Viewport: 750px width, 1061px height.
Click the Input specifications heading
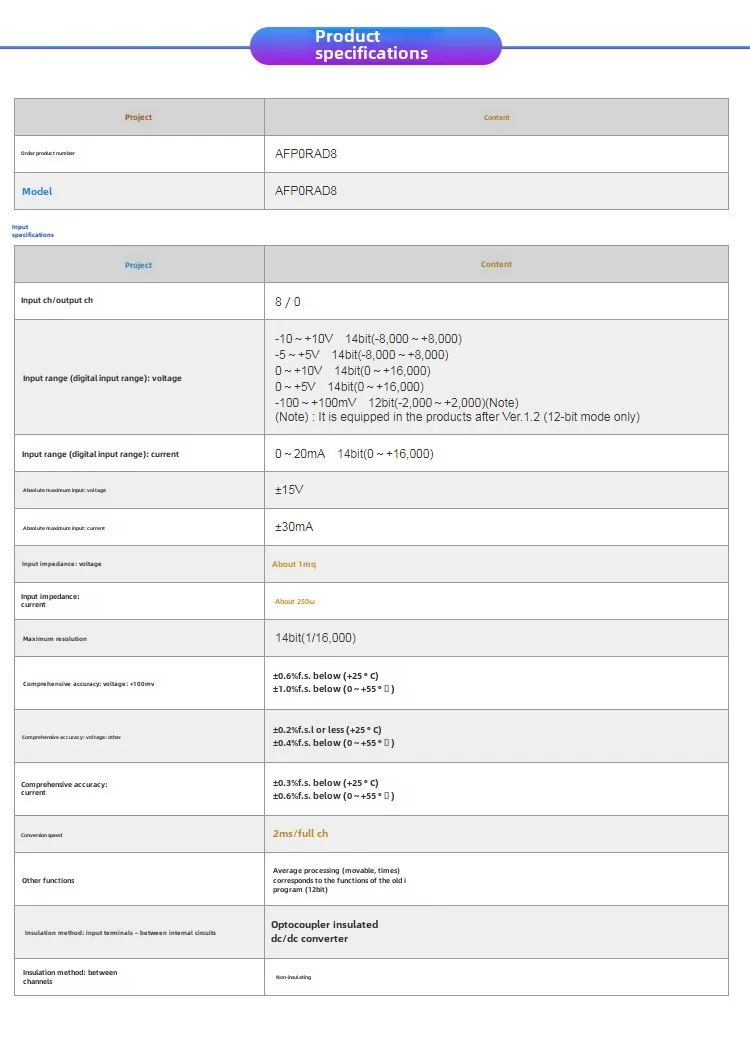32,231
